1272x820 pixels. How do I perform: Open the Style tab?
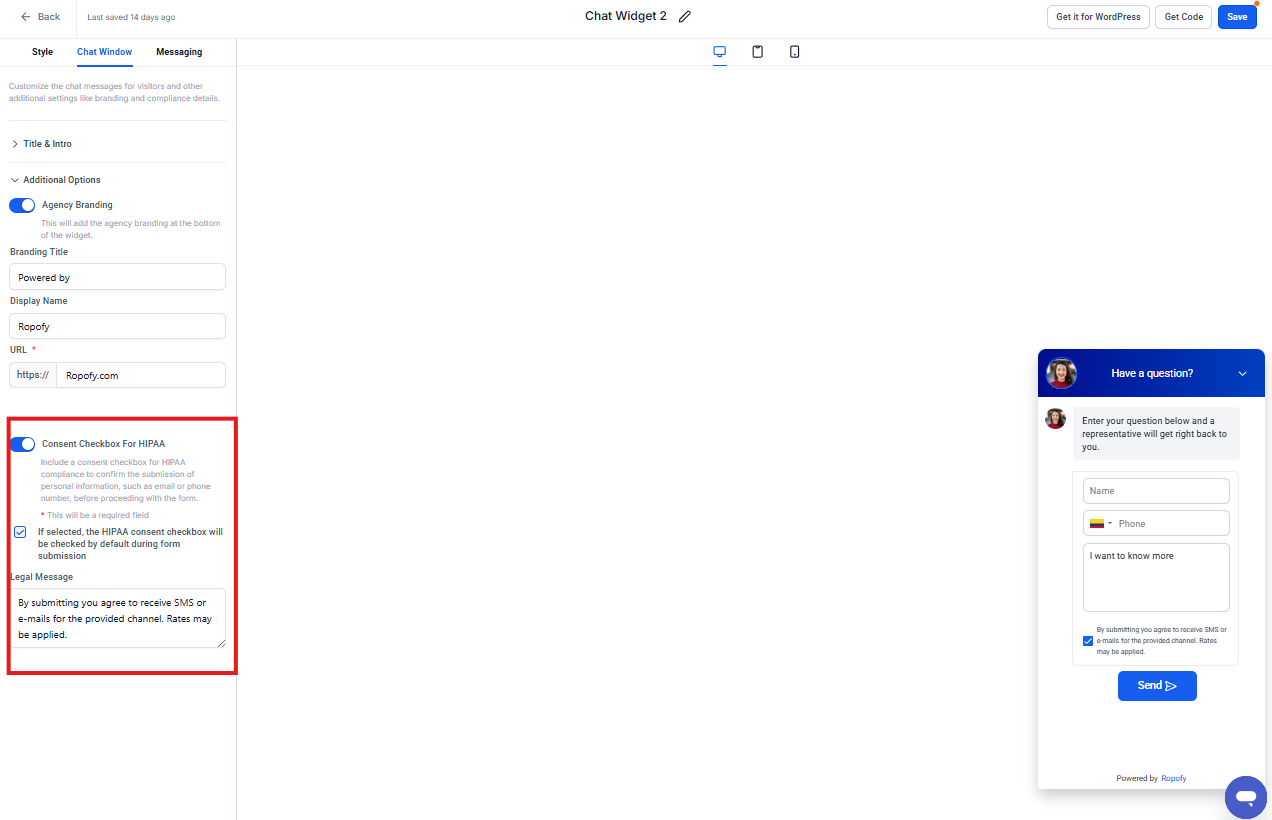[42, 52]
